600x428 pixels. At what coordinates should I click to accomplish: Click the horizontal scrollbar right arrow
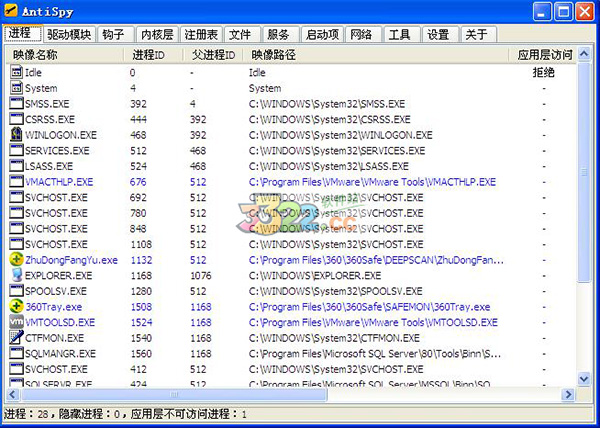click(x=568, y=394)
